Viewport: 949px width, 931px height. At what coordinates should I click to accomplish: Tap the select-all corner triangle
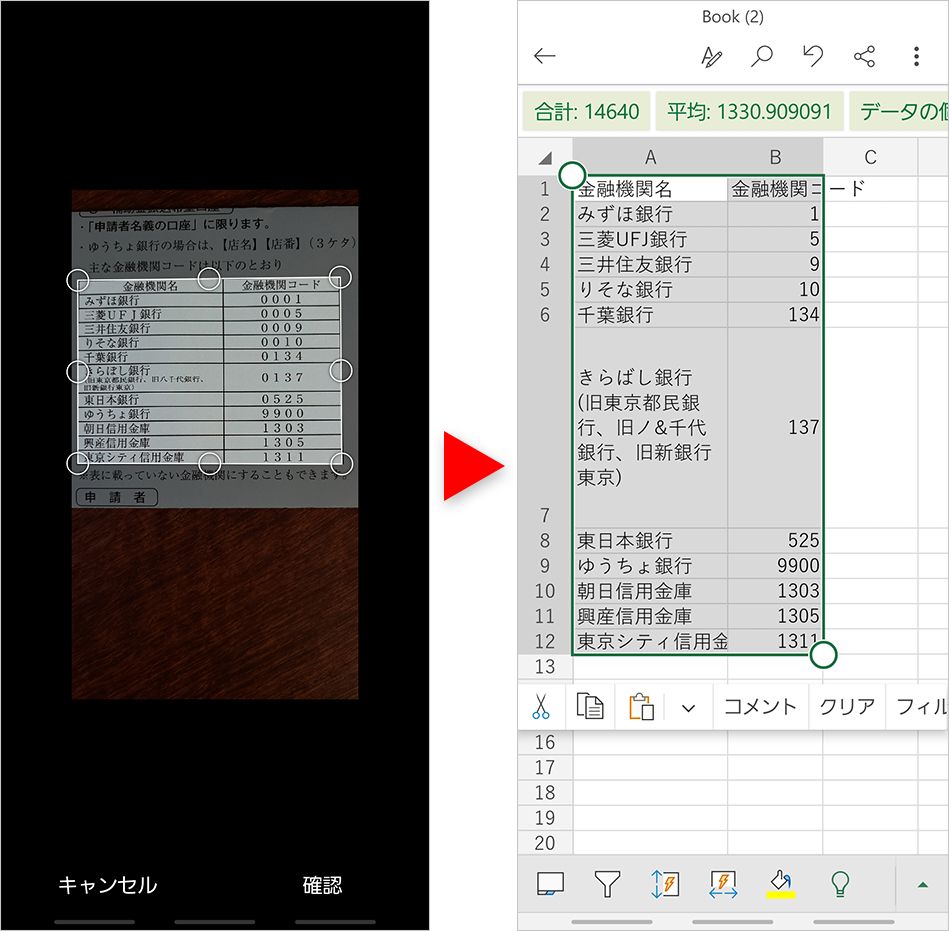(x=545, y=157)
